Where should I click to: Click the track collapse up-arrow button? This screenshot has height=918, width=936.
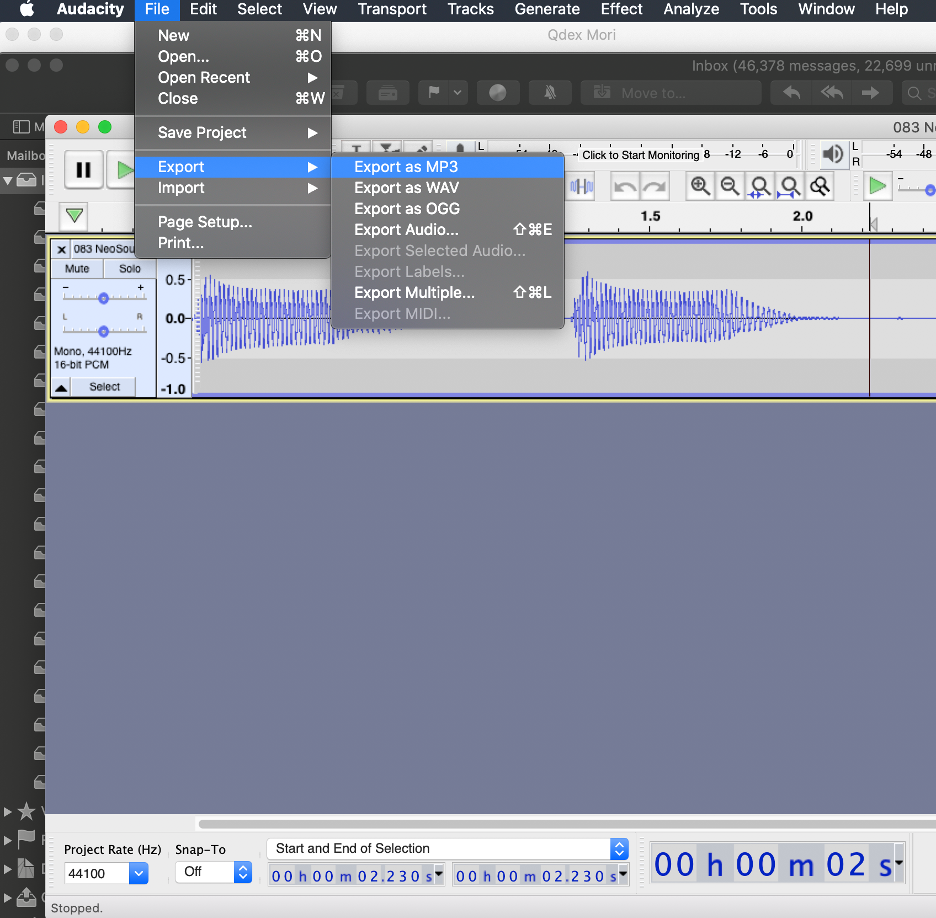coord(61,387)
